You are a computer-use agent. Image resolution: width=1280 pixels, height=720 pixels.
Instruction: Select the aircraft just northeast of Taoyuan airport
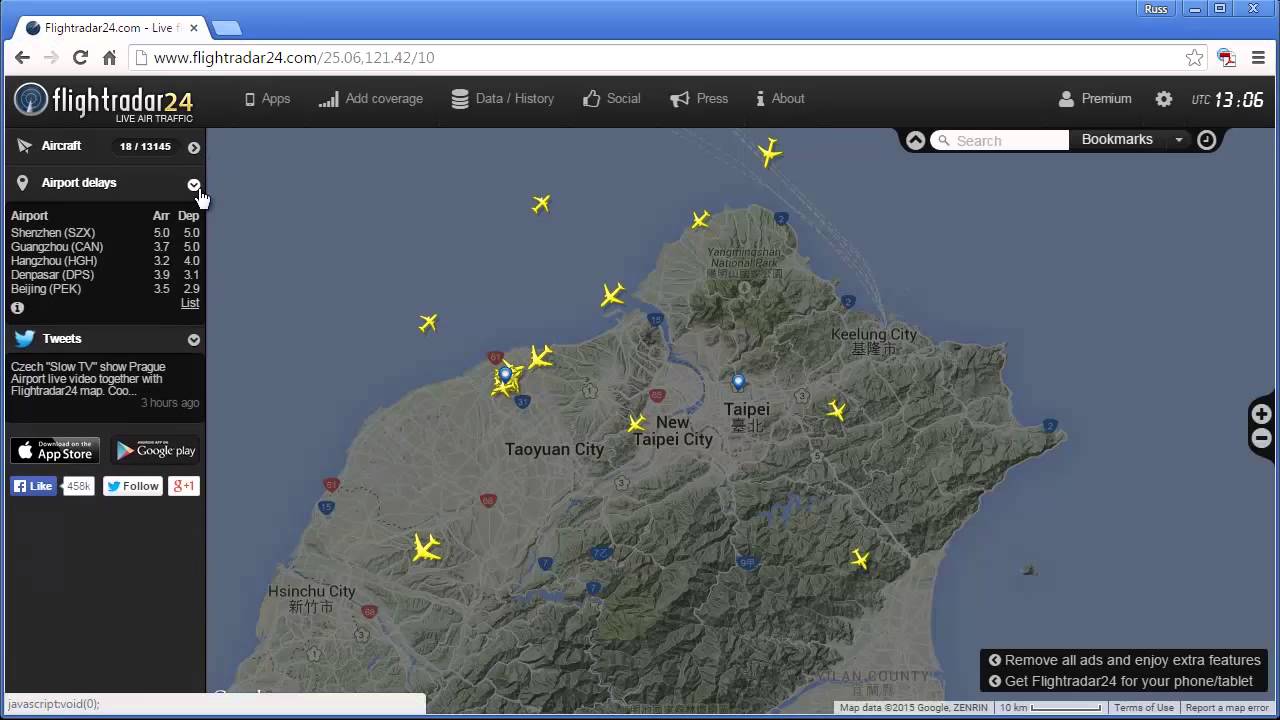pos(540,357)
